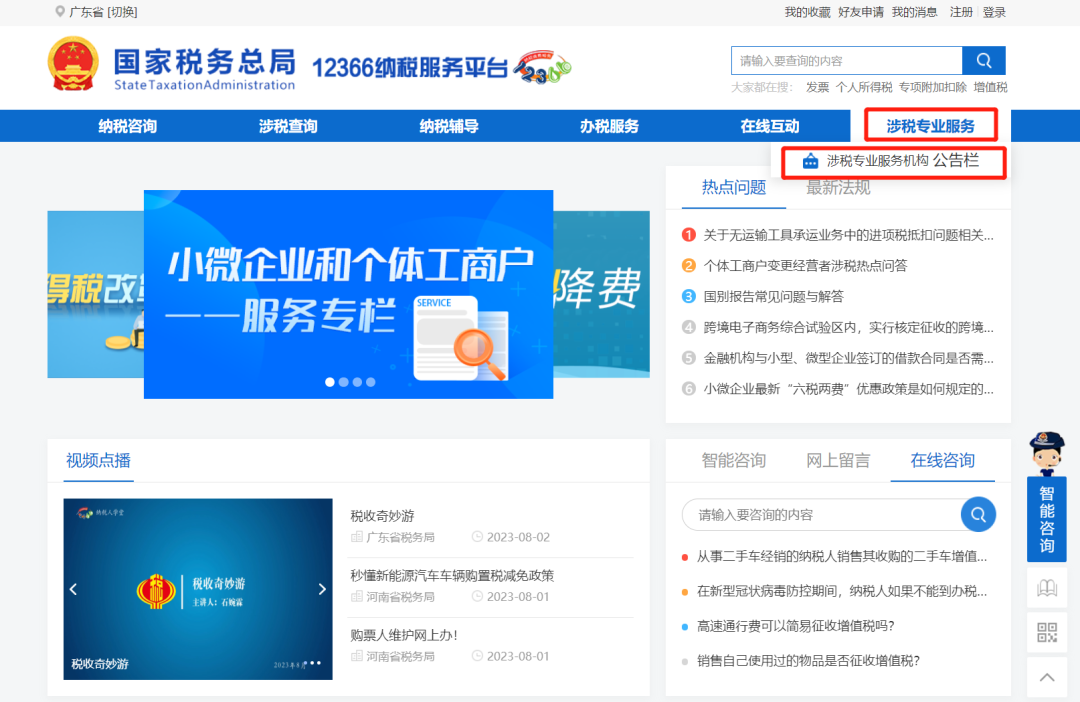The width and height of the screenshot is (1080, 702).
Task: Open the 涉税查询 nav menu
Action: pos(288,126)
